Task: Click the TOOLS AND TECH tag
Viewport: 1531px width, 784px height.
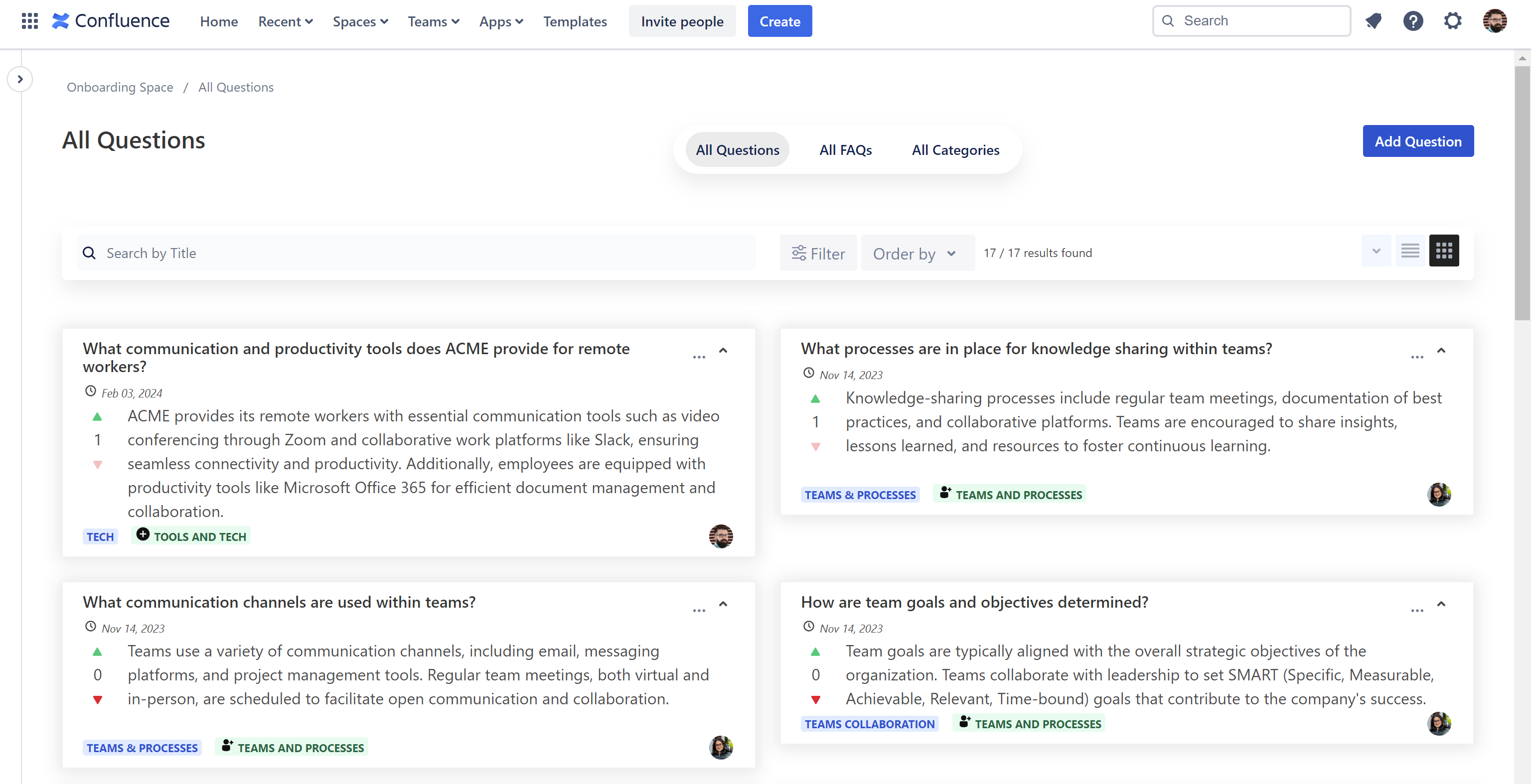Action: 190,536
